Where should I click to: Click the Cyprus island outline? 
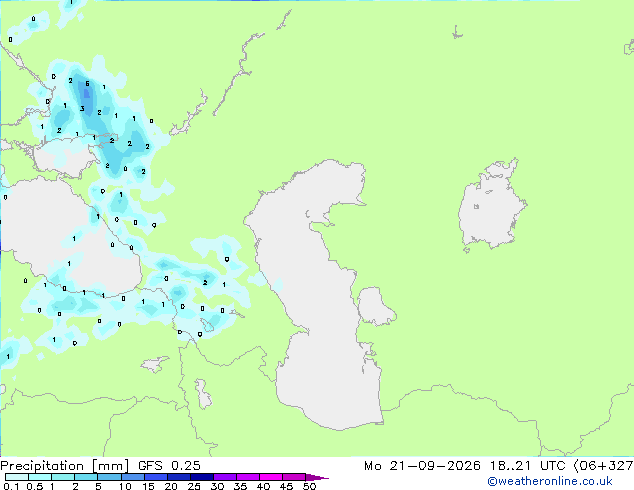[155, 364]
